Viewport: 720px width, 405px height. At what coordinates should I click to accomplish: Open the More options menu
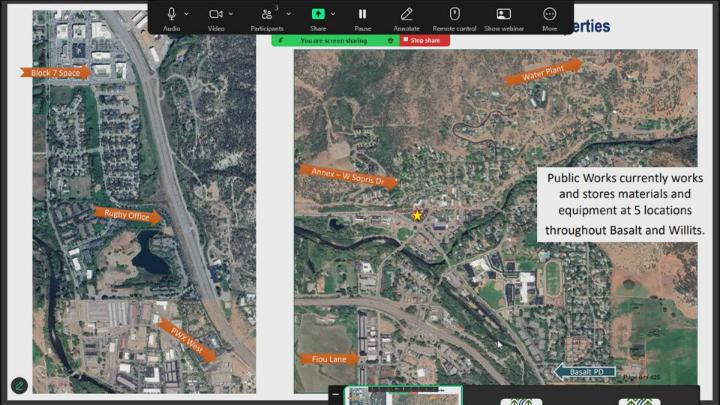coord(549,14)
